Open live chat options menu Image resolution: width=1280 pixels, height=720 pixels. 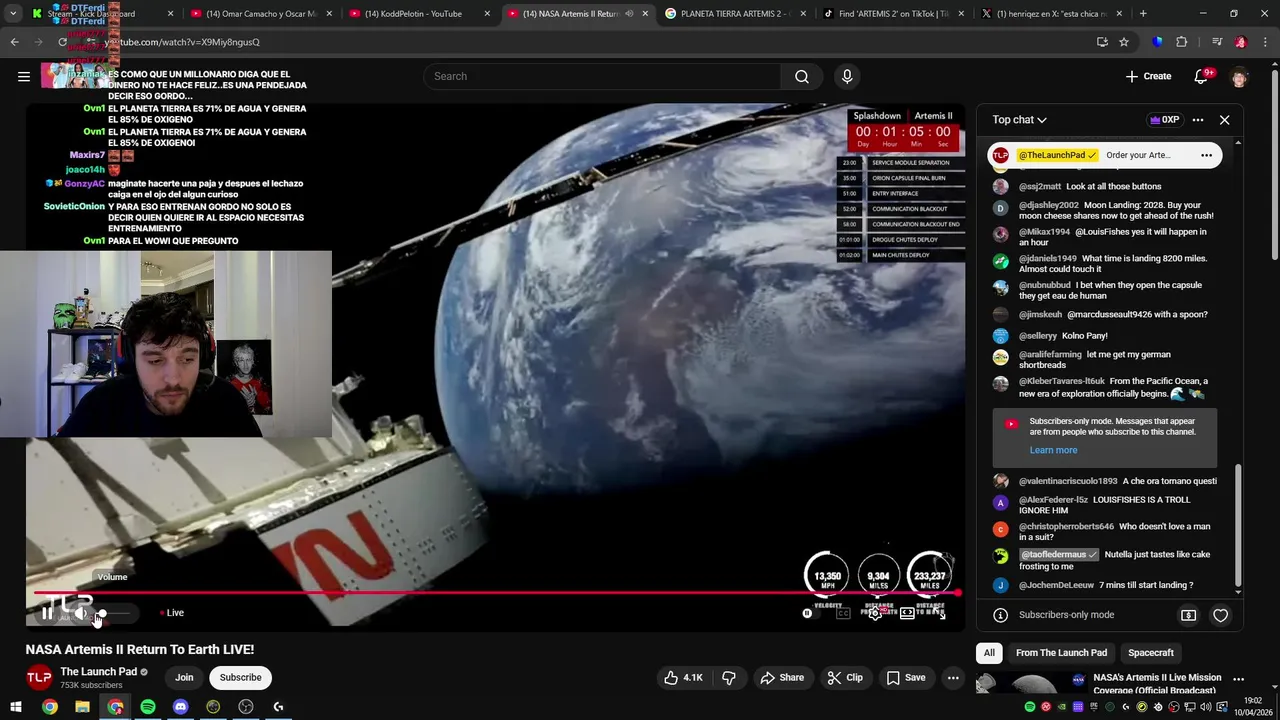pos(1198,120)
